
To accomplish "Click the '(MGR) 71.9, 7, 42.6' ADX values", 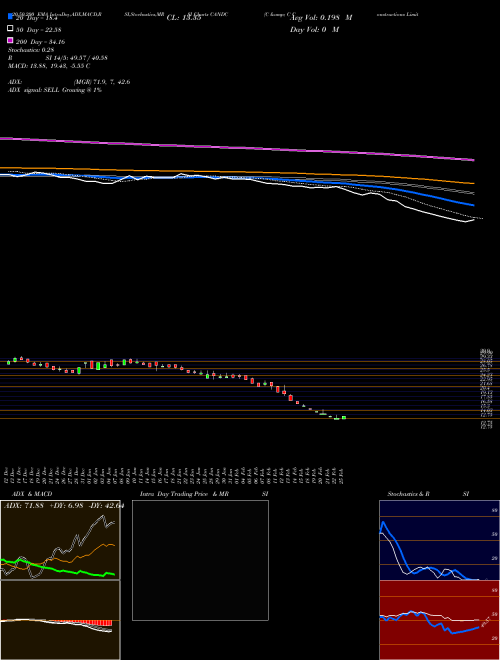I will (102, 82).
